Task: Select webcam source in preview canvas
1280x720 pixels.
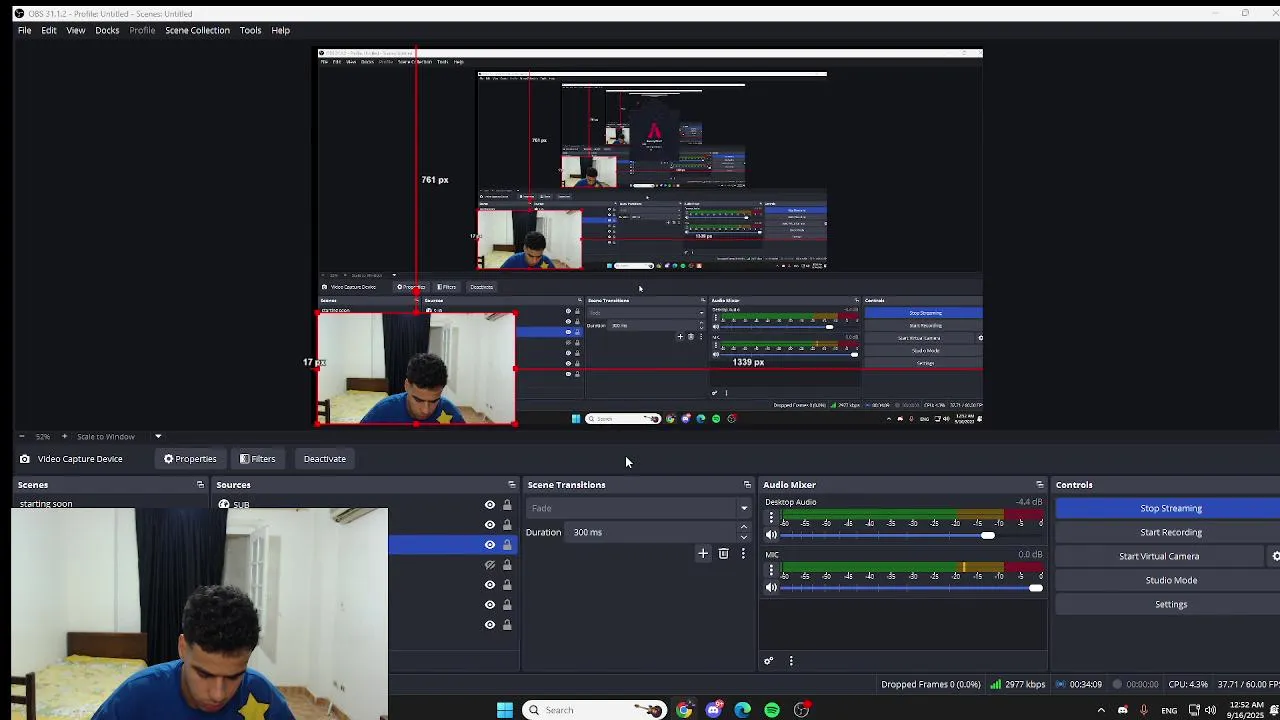Action: 416,368
